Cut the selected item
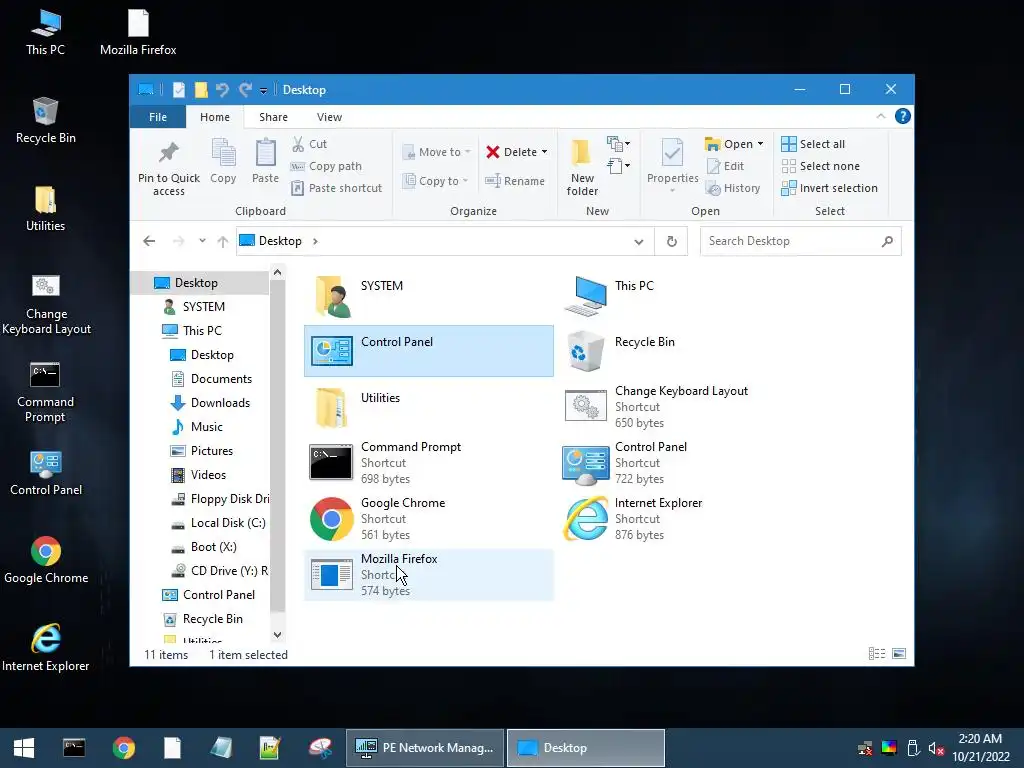1024x768 pixels. click(x=309, y=144)
